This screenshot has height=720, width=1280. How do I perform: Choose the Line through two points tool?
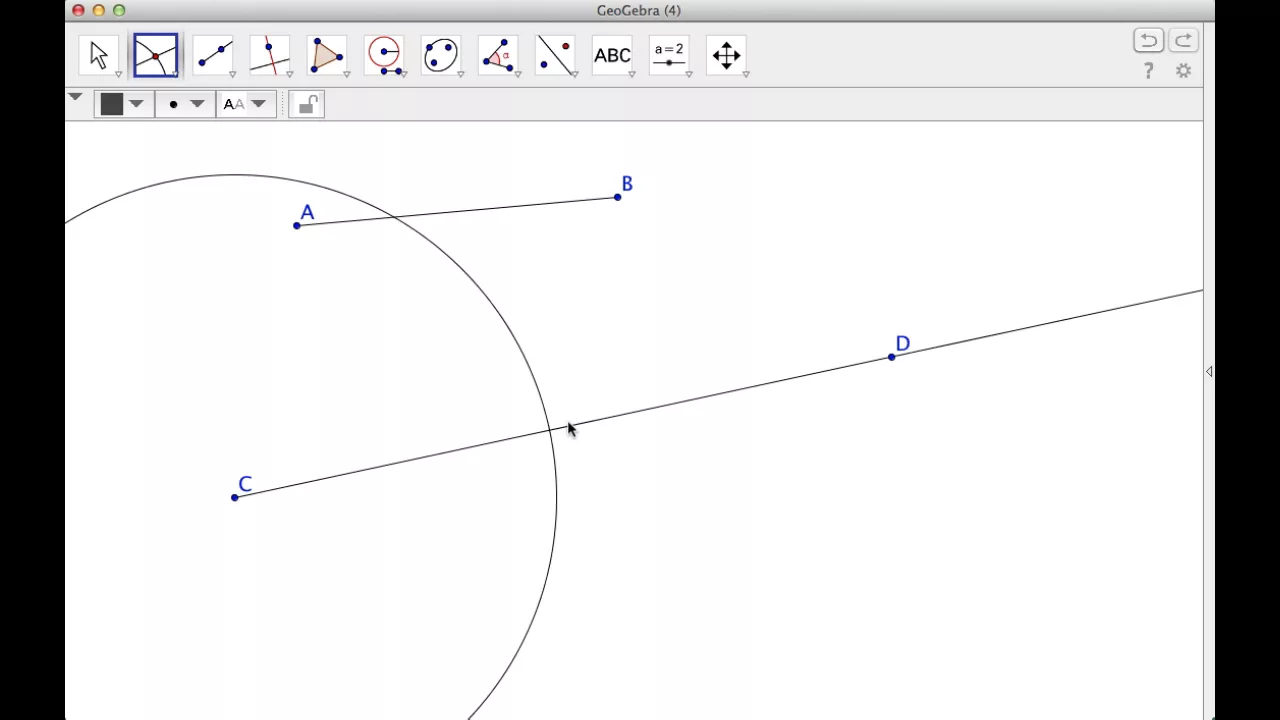pyautogui.click(x=213, y=55)
